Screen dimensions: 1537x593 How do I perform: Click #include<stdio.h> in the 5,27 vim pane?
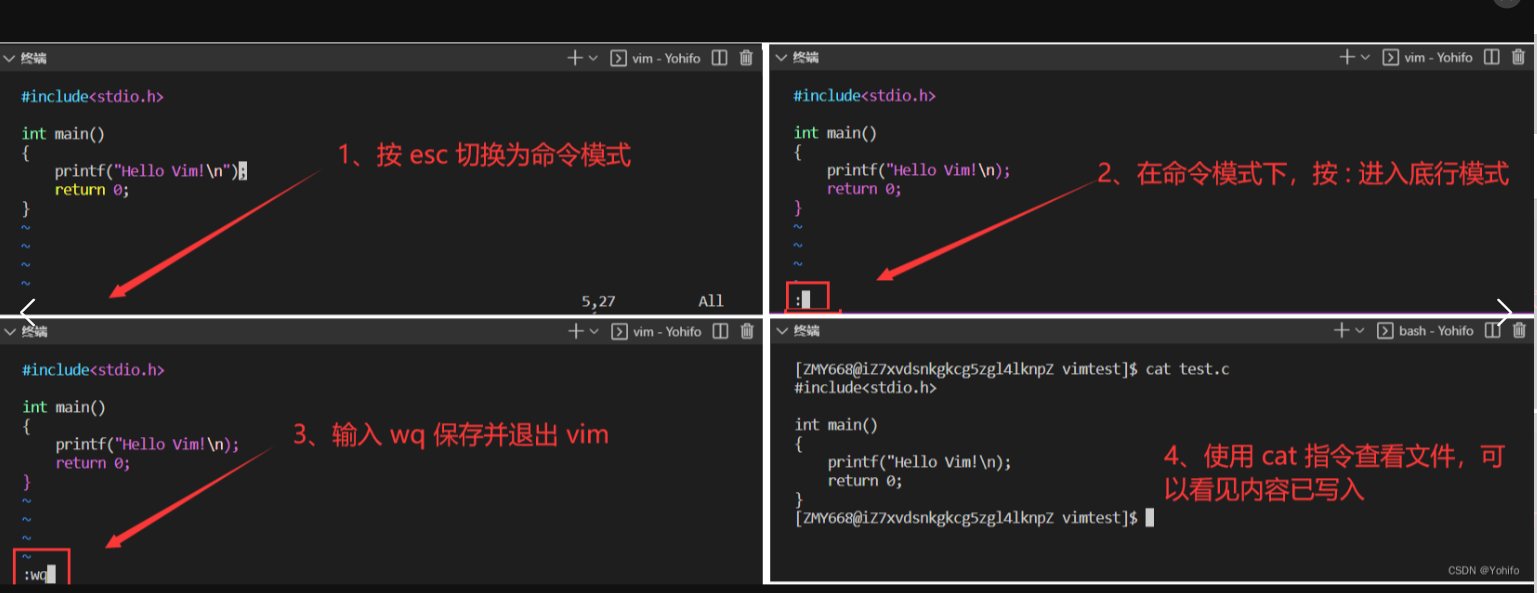(x=93, y=97)
